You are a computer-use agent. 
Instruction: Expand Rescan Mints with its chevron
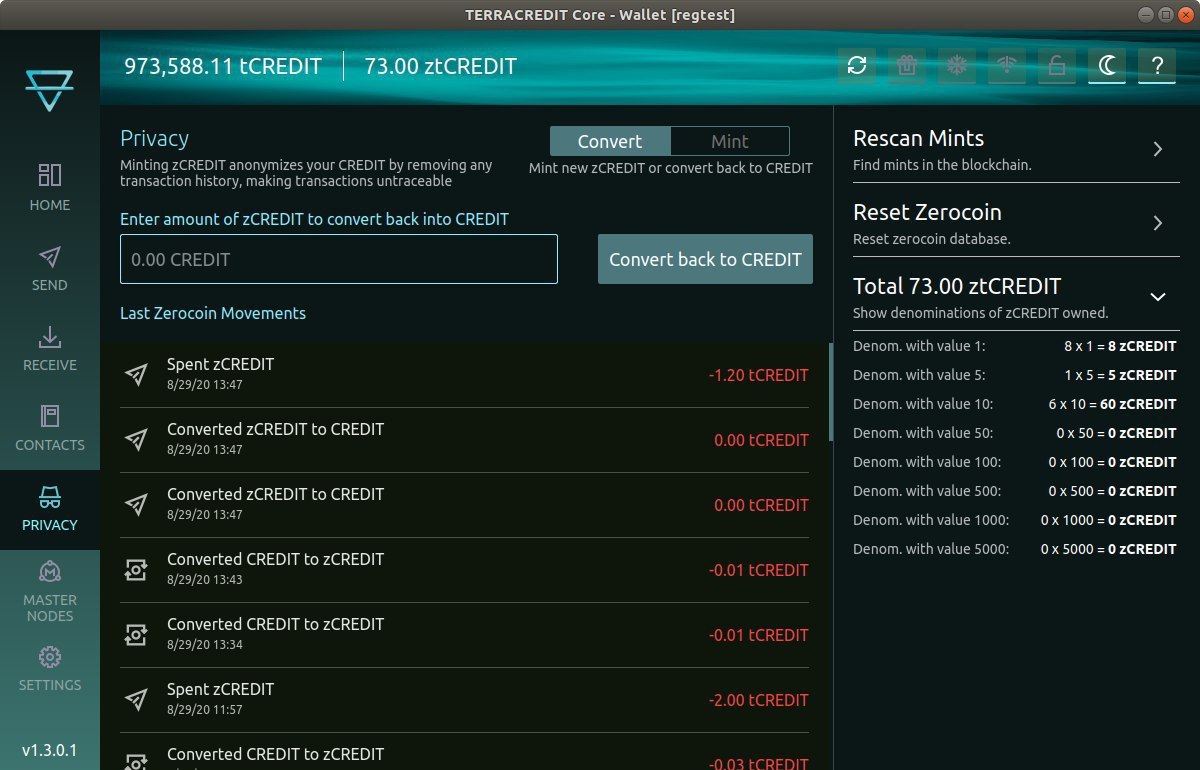click(1158, 149)
